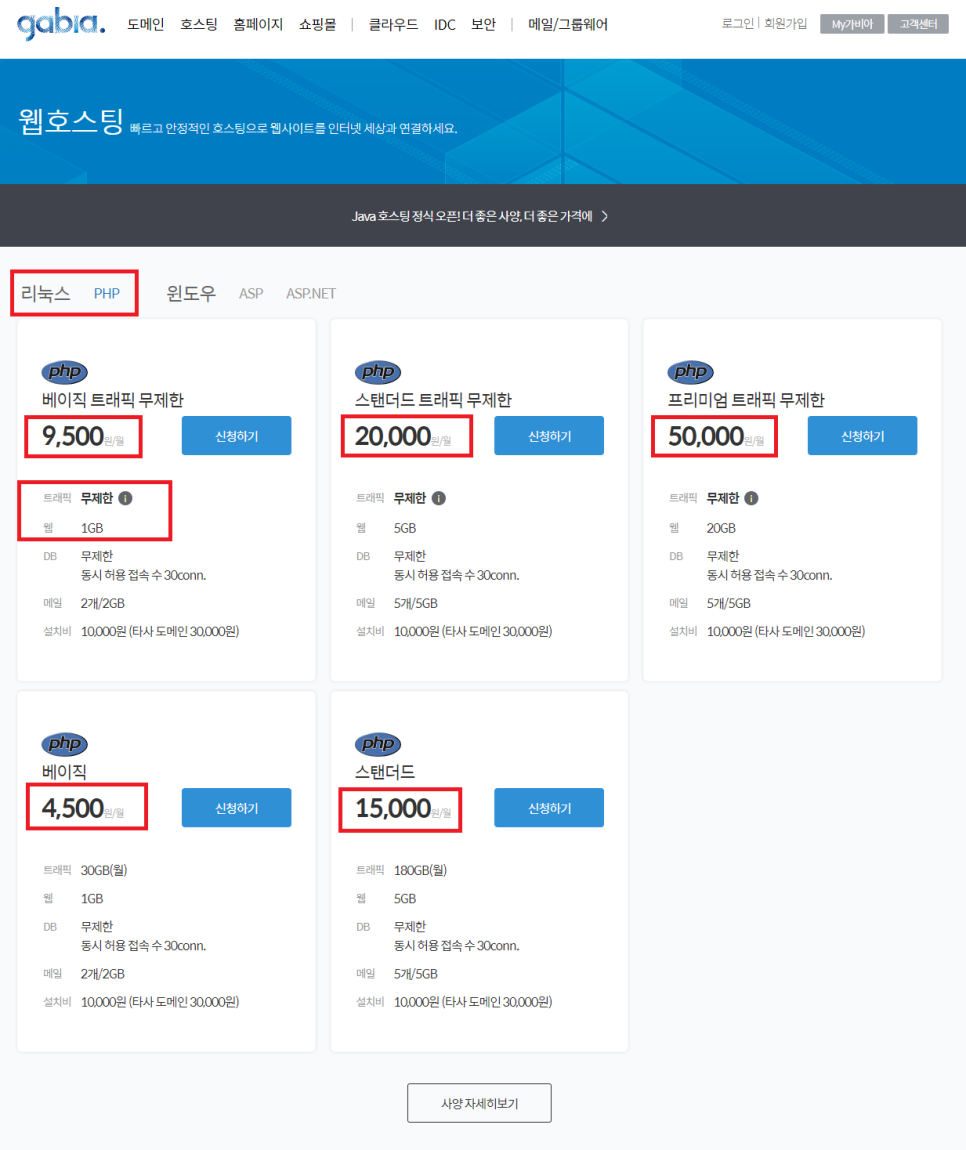The image size is (966, 1150).
Task: Open the 홈페이지 menu
Action: (x=258, y=25)
